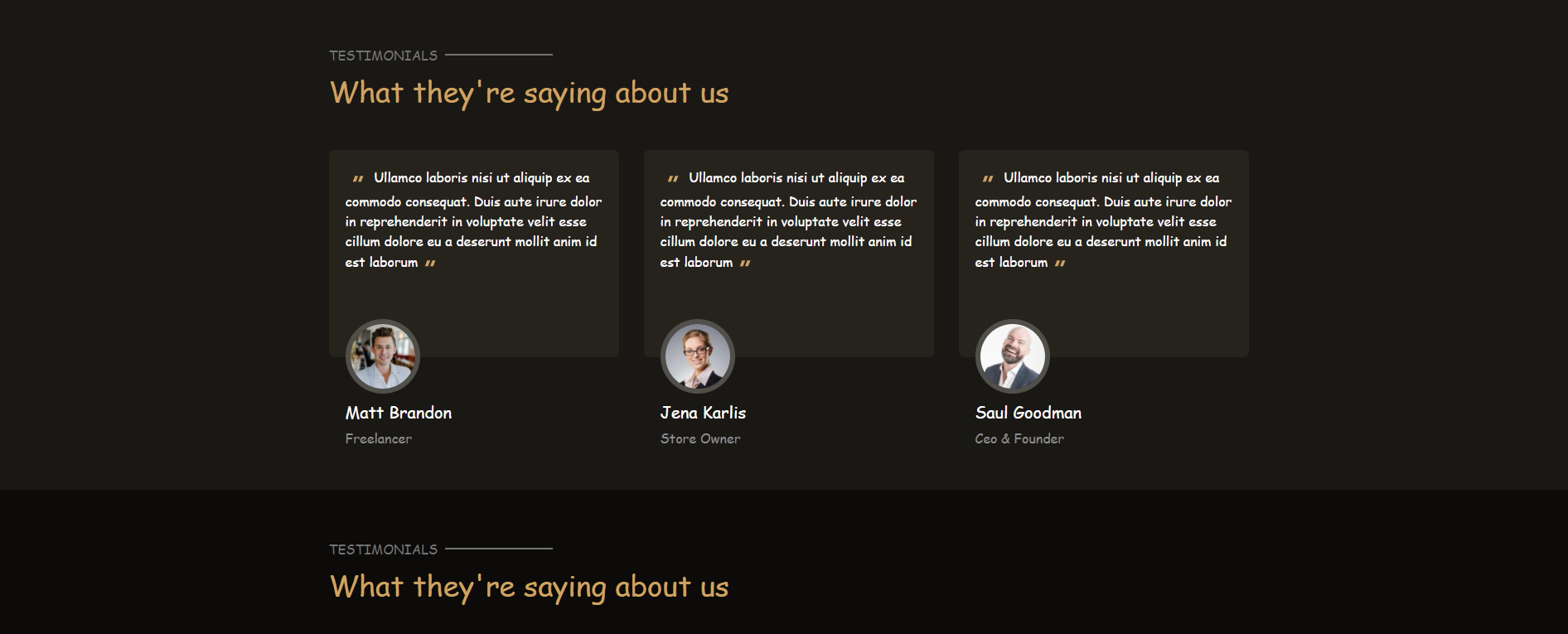This screenshot has height=634, width=1568.
Task: Click the Freelancer job title
Action: tap(379, 439)
